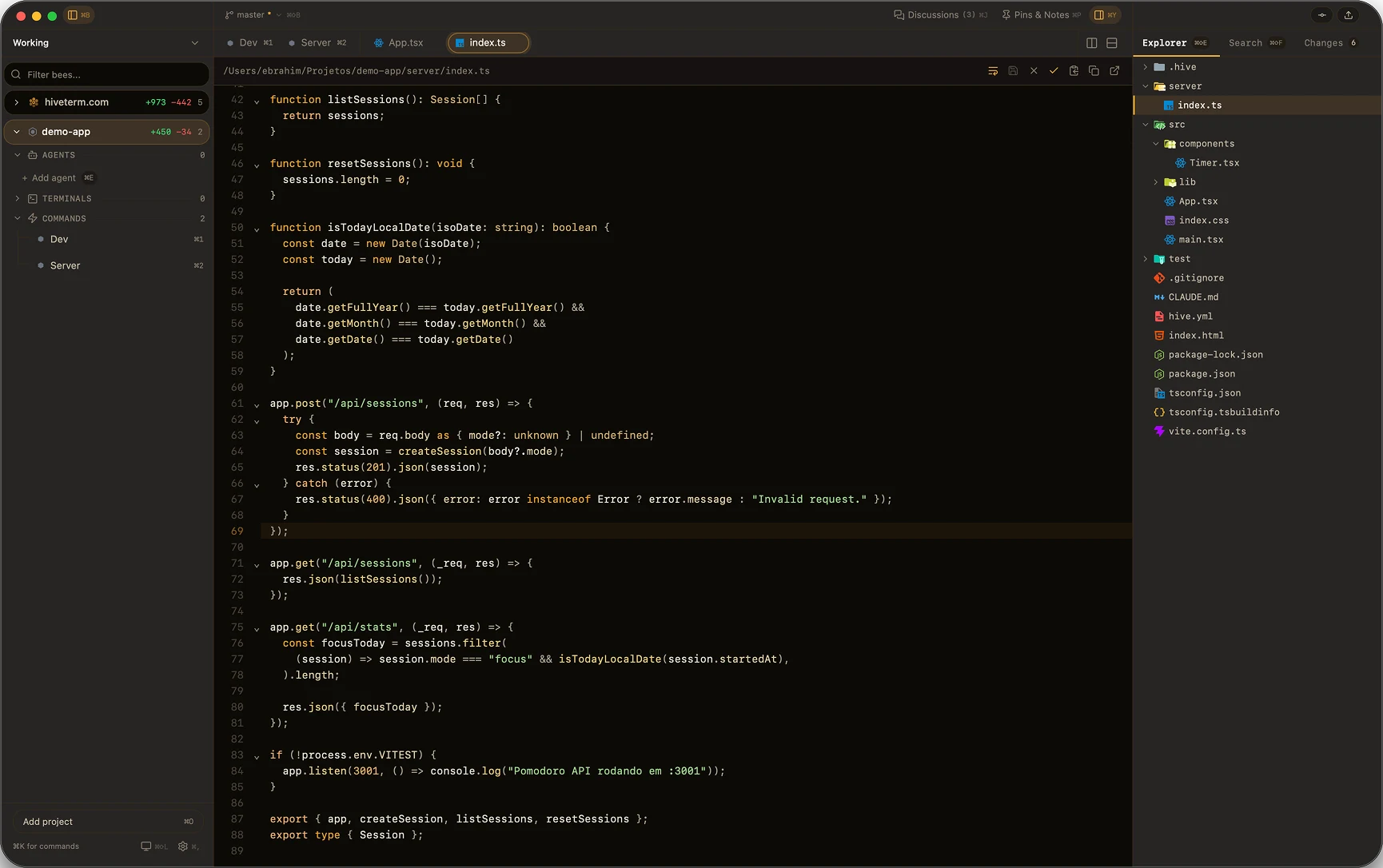Open file externally icon in editor toolbar
Image resolution: width=1383 pixels, height=868 pixels.
click(x=1114, y=71)
